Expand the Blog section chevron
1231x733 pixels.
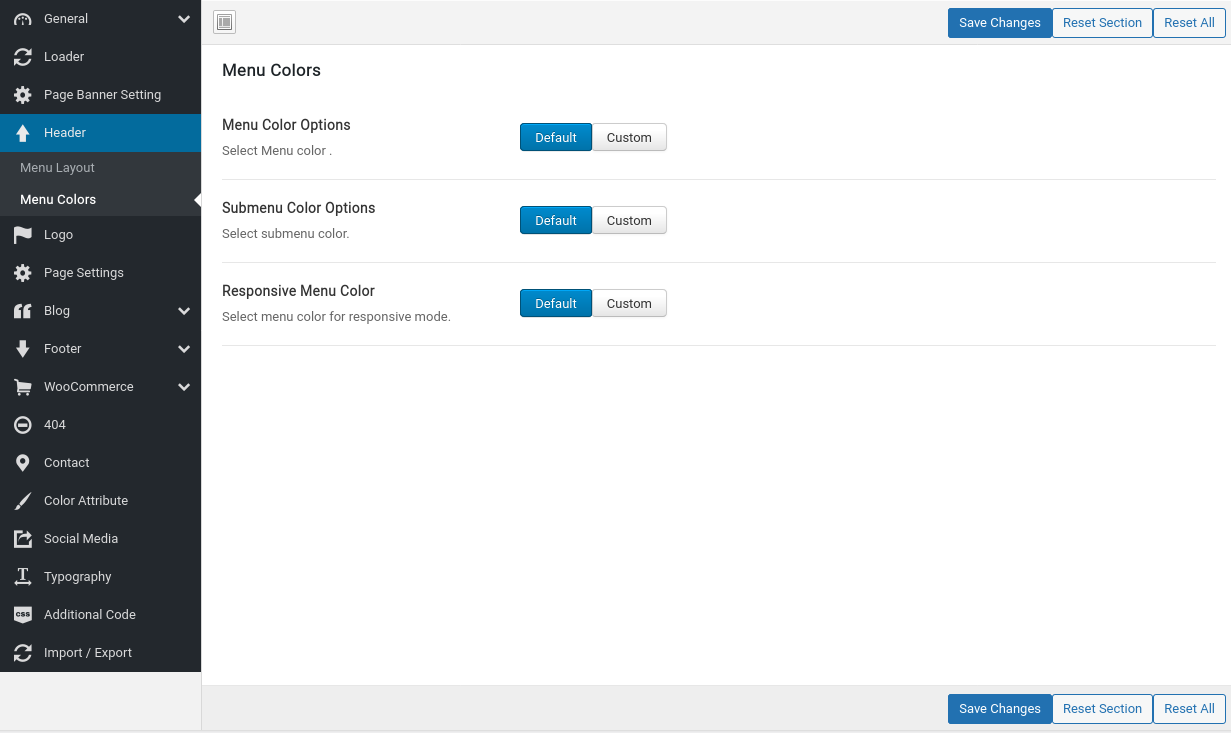tap(184, 311)
